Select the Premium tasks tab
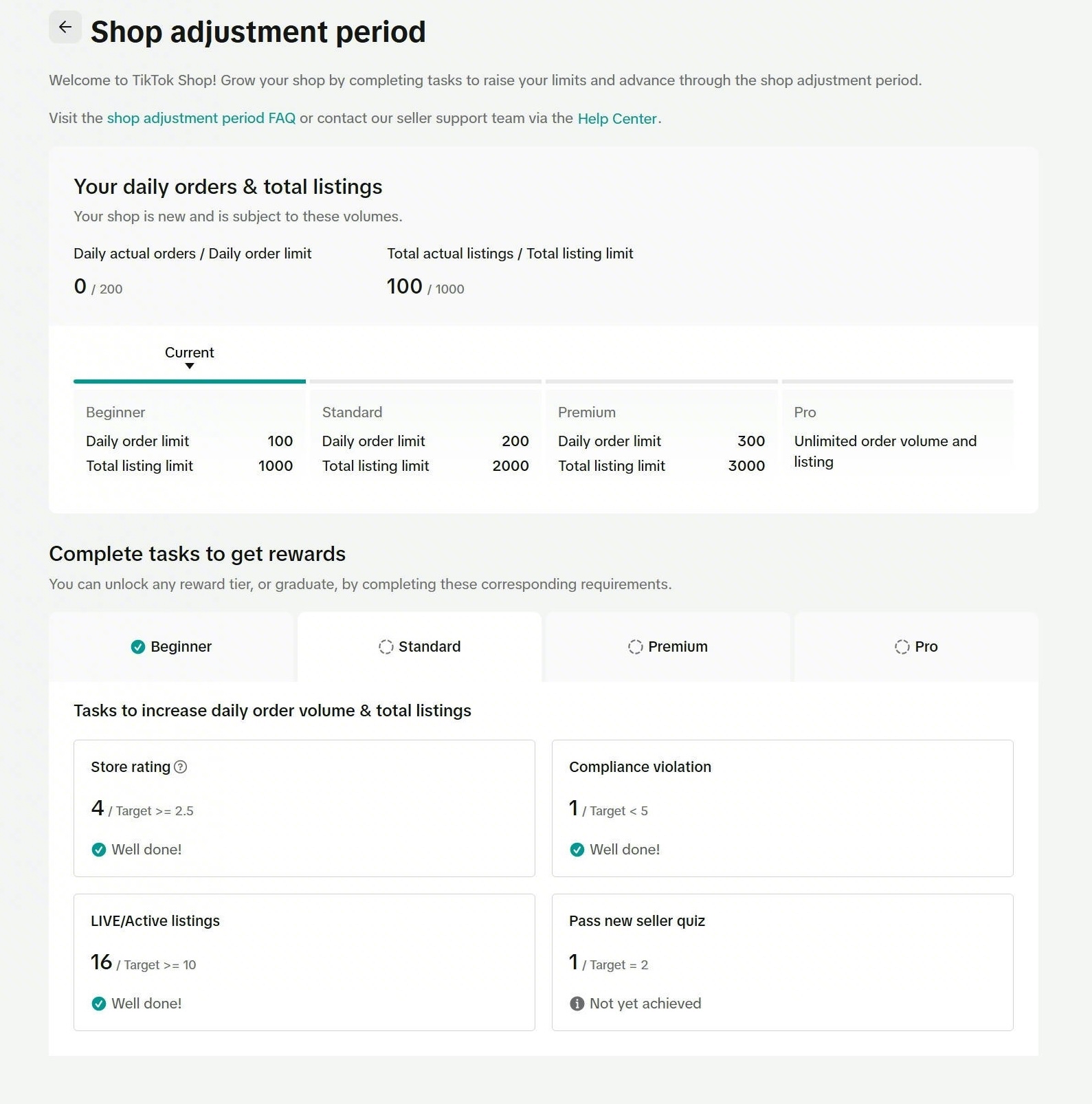Screen dimensions: 1092x1104 coord(668,647)
